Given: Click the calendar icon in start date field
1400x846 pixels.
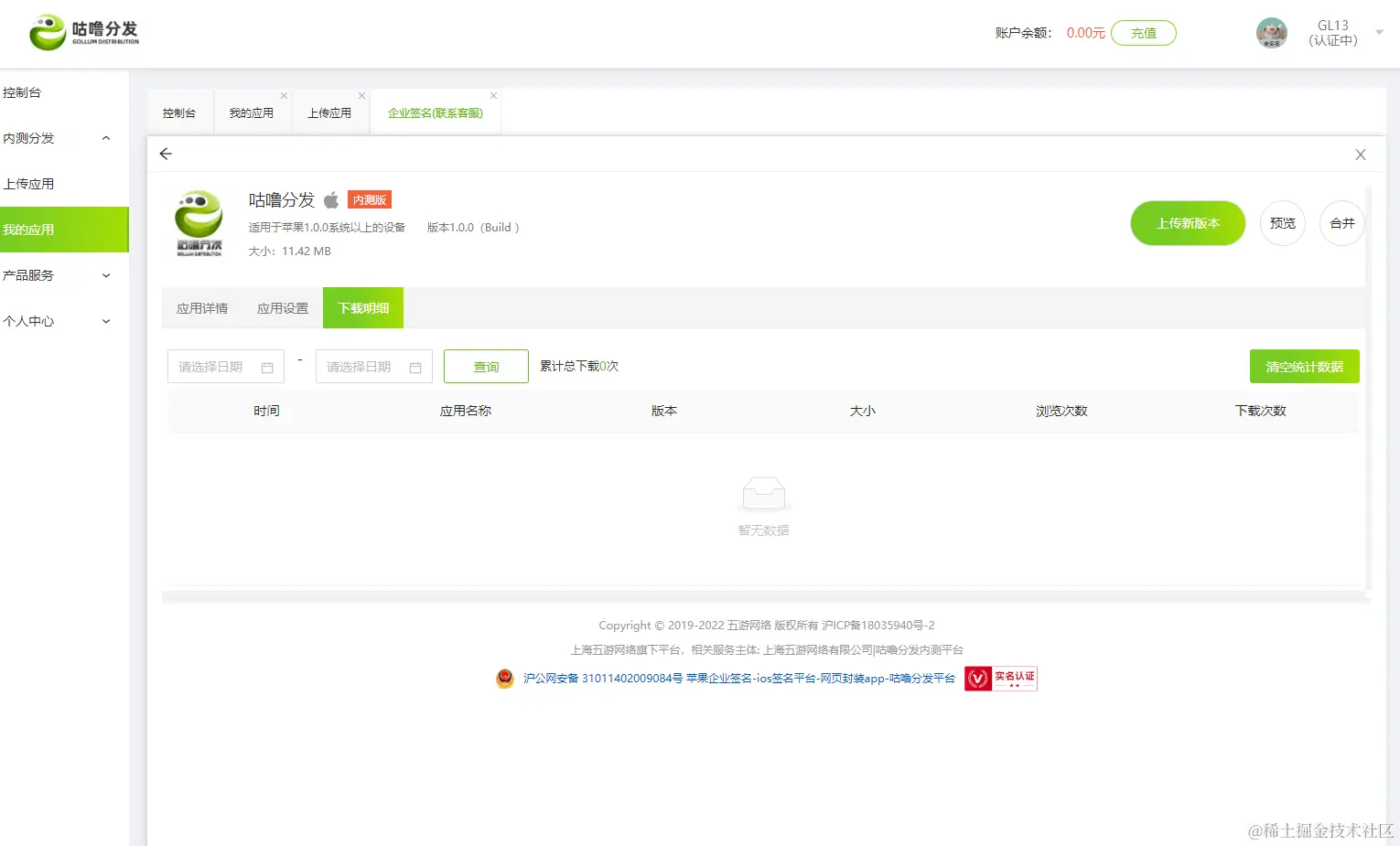Looking at the screenshot, I should [x=267, y=368].
